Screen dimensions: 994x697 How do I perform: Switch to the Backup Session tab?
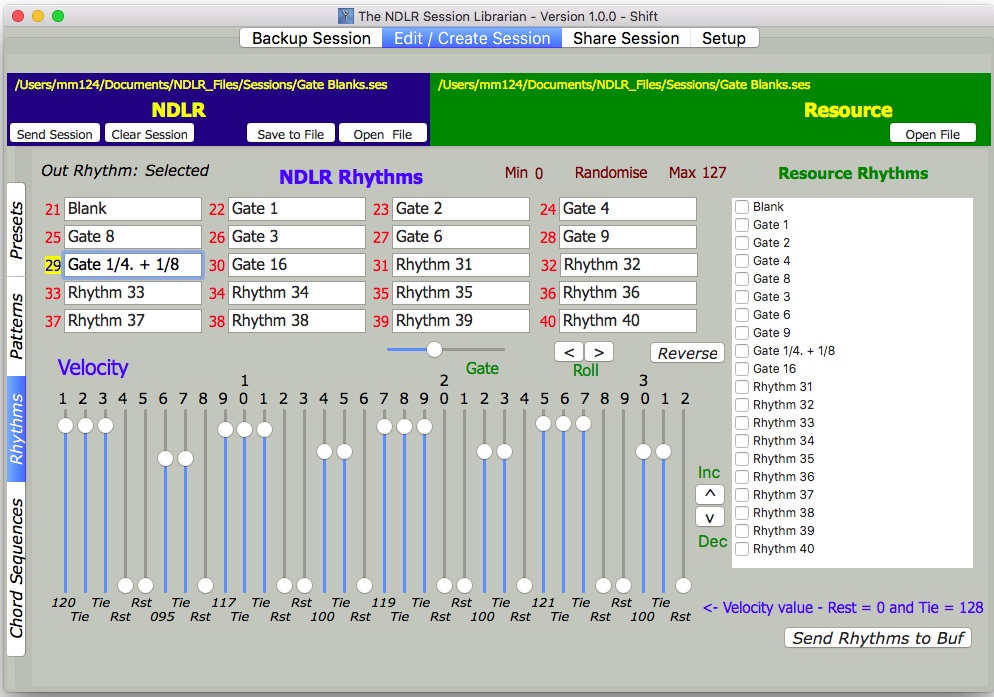click(311, 38)
